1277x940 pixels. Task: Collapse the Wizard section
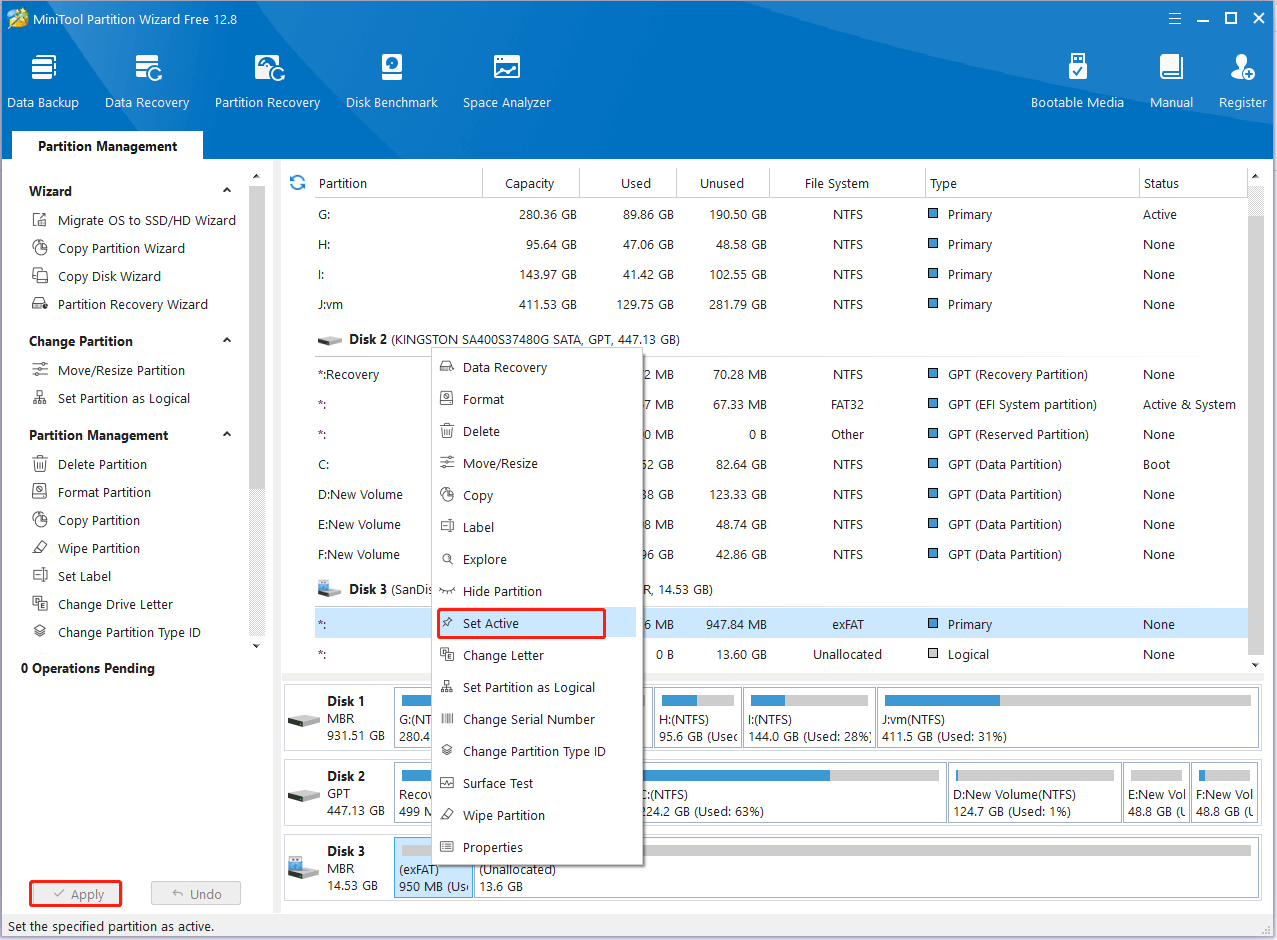click(x=227, y=191)
